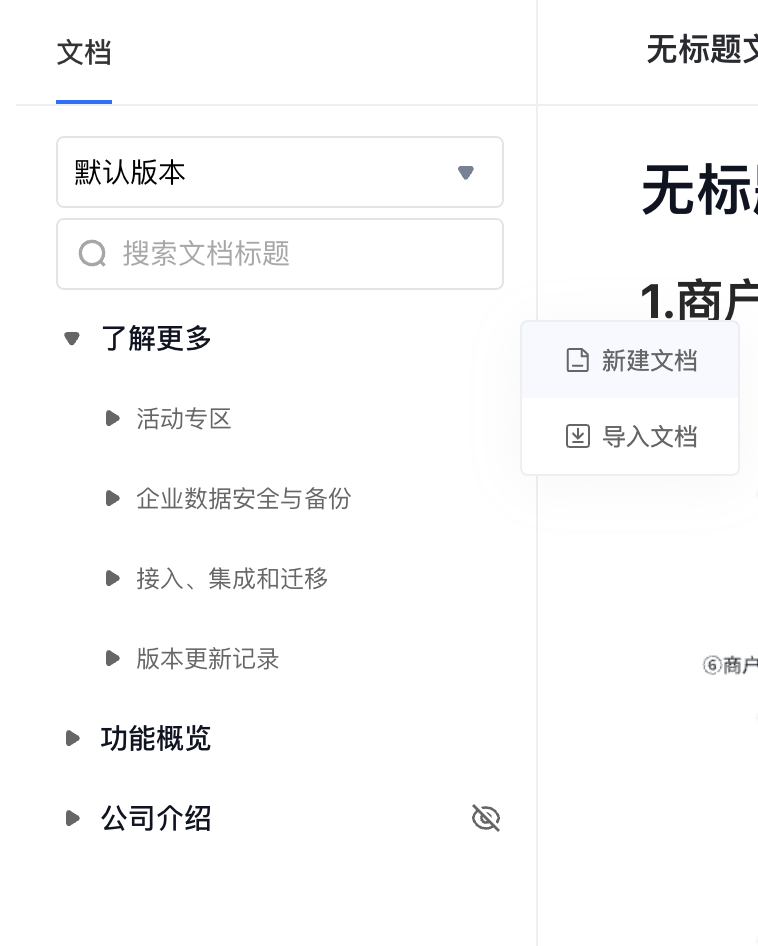The height and width of the screenshot is (946, 758).
Task: Open the 默认版本 version dropdown
Action: coord(280,172)
